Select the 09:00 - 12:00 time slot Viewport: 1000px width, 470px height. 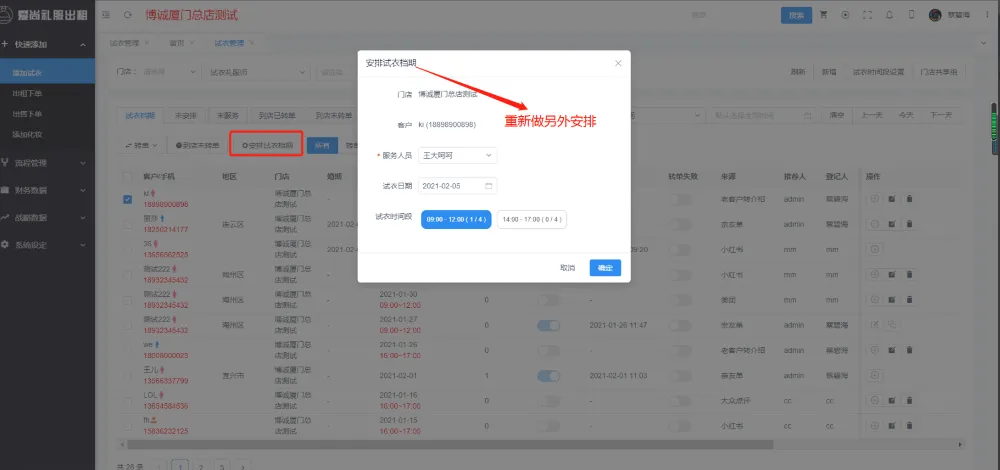pyautogui.click(x=456, y=219)
